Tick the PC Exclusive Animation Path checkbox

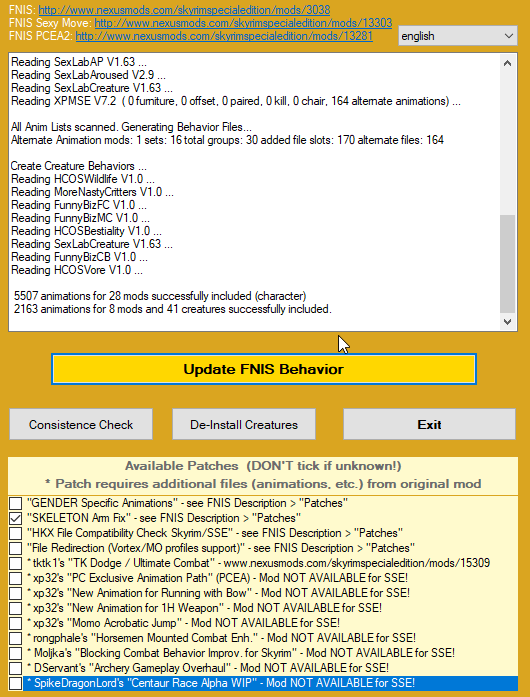click(x=16, y=578)
